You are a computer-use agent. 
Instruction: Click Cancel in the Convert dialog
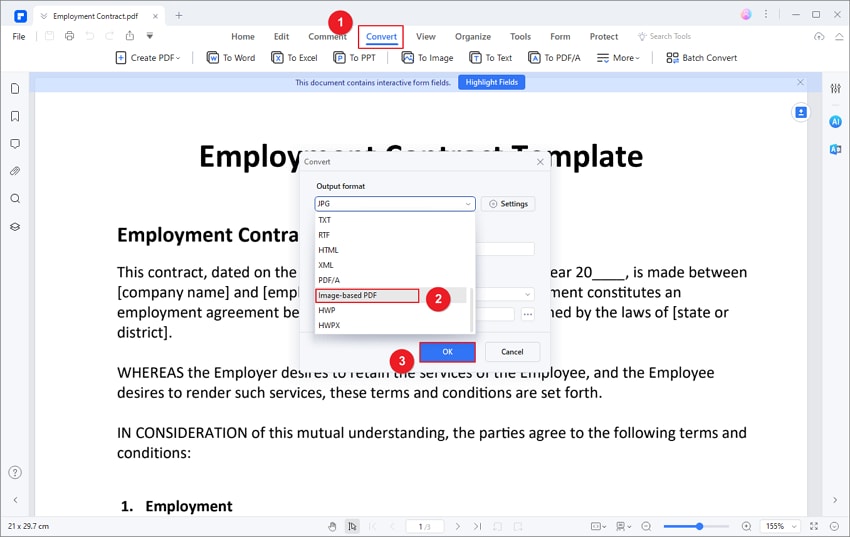[512, 352]
